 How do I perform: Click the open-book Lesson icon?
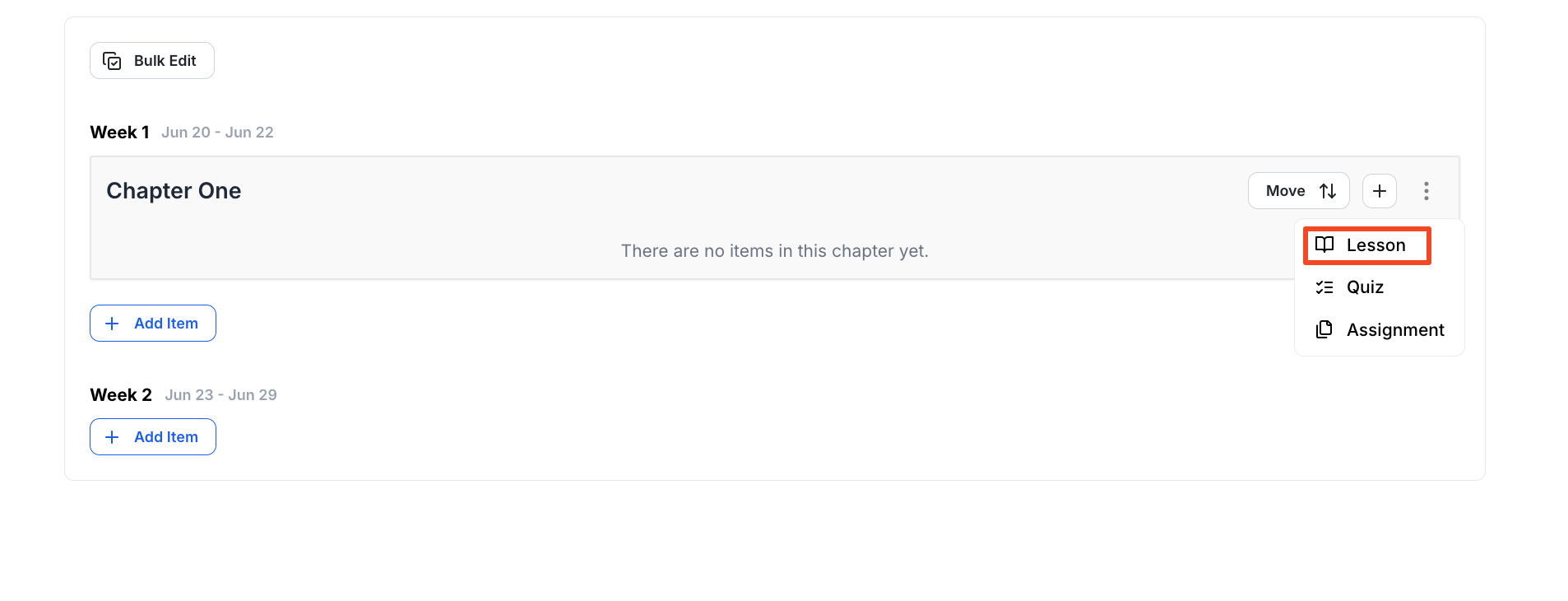pyautogui.click(x=1324, y=245)
